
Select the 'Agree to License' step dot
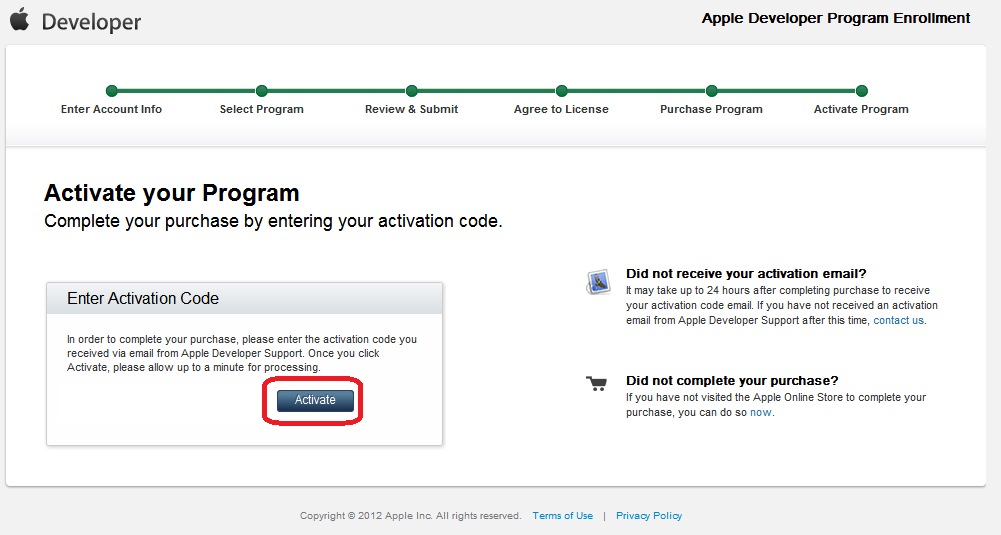[x=562, y=91]
